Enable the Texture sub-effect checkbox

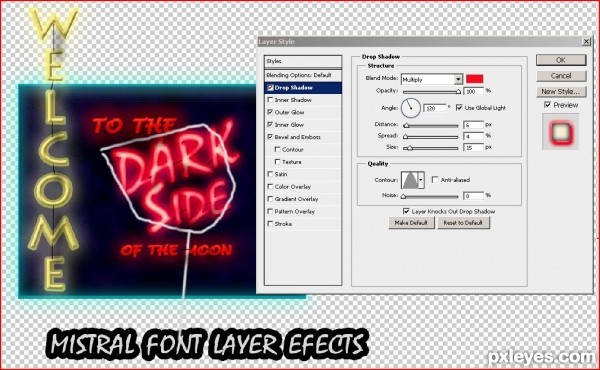(277, 161)
